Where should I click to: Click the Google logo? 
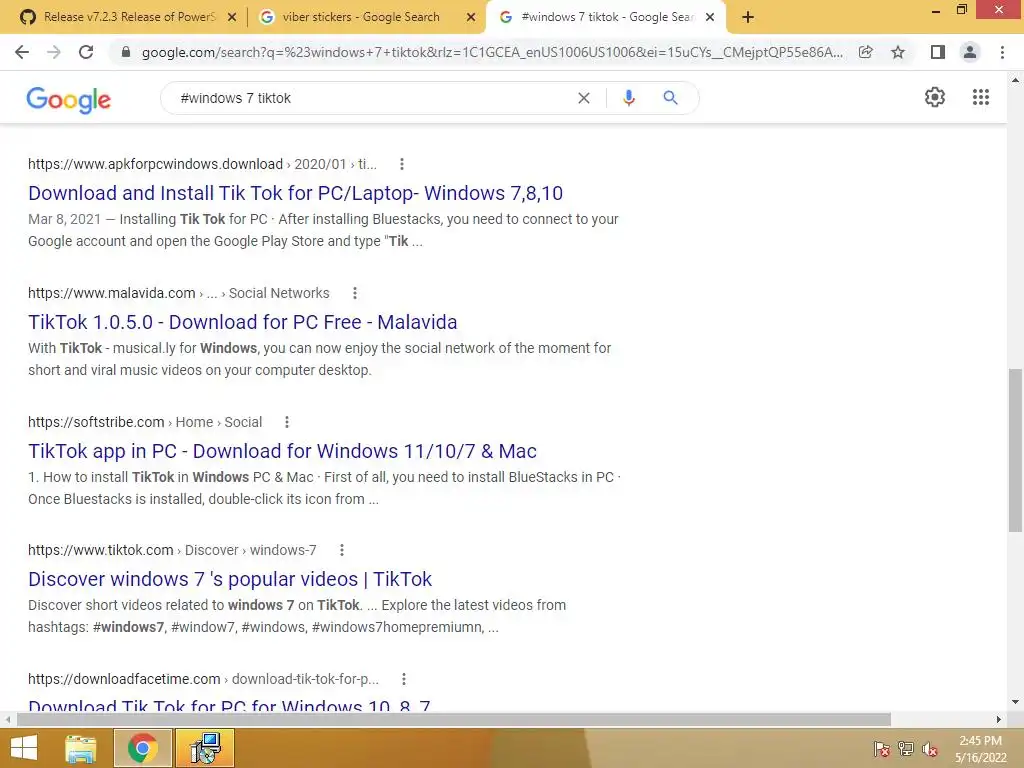tap(69, 99)
